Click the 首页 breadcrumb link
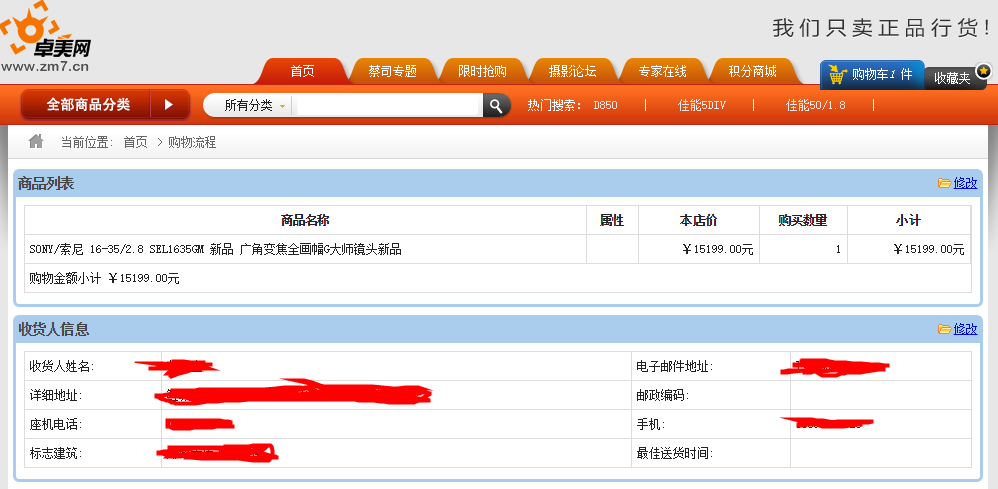The image size is (998, 489). 135,142
